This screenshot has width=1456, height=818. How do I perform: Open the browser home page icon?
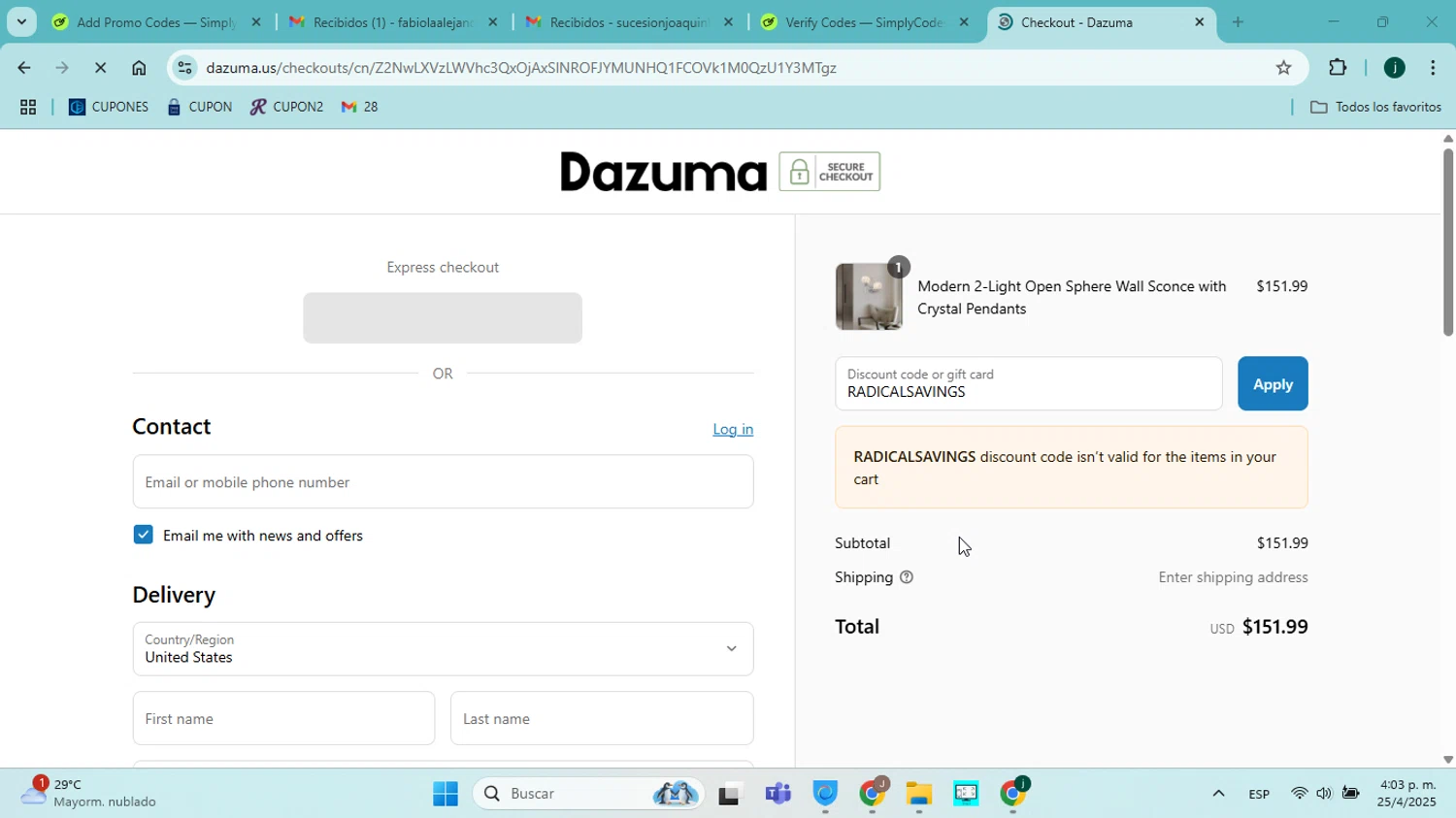click(139, 68)
